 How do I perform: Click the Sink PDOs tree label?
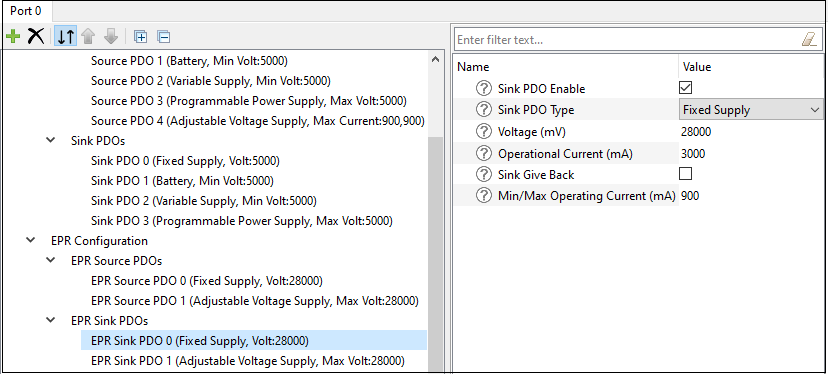coord(98,141)
